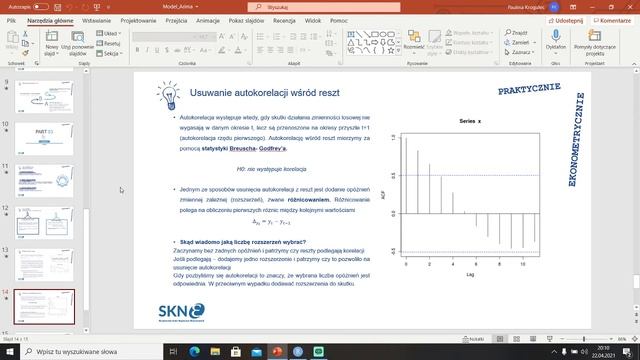The height and width of the screenshot is (360, 640).
Task: Switch to the Pokaz slajdów tab
Action: click(246, 20)
